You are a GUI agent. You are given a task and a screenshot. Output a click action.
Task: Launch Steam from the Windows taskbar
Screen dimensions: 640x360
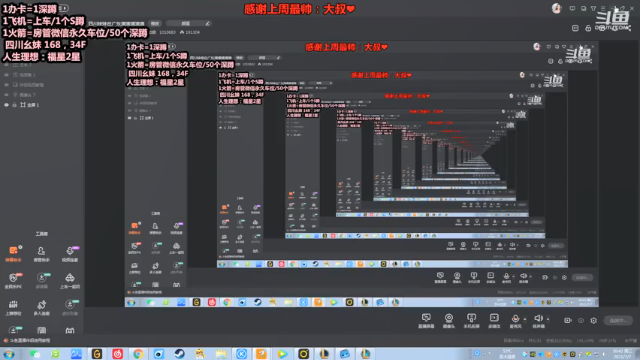click(x=179, y=353)
